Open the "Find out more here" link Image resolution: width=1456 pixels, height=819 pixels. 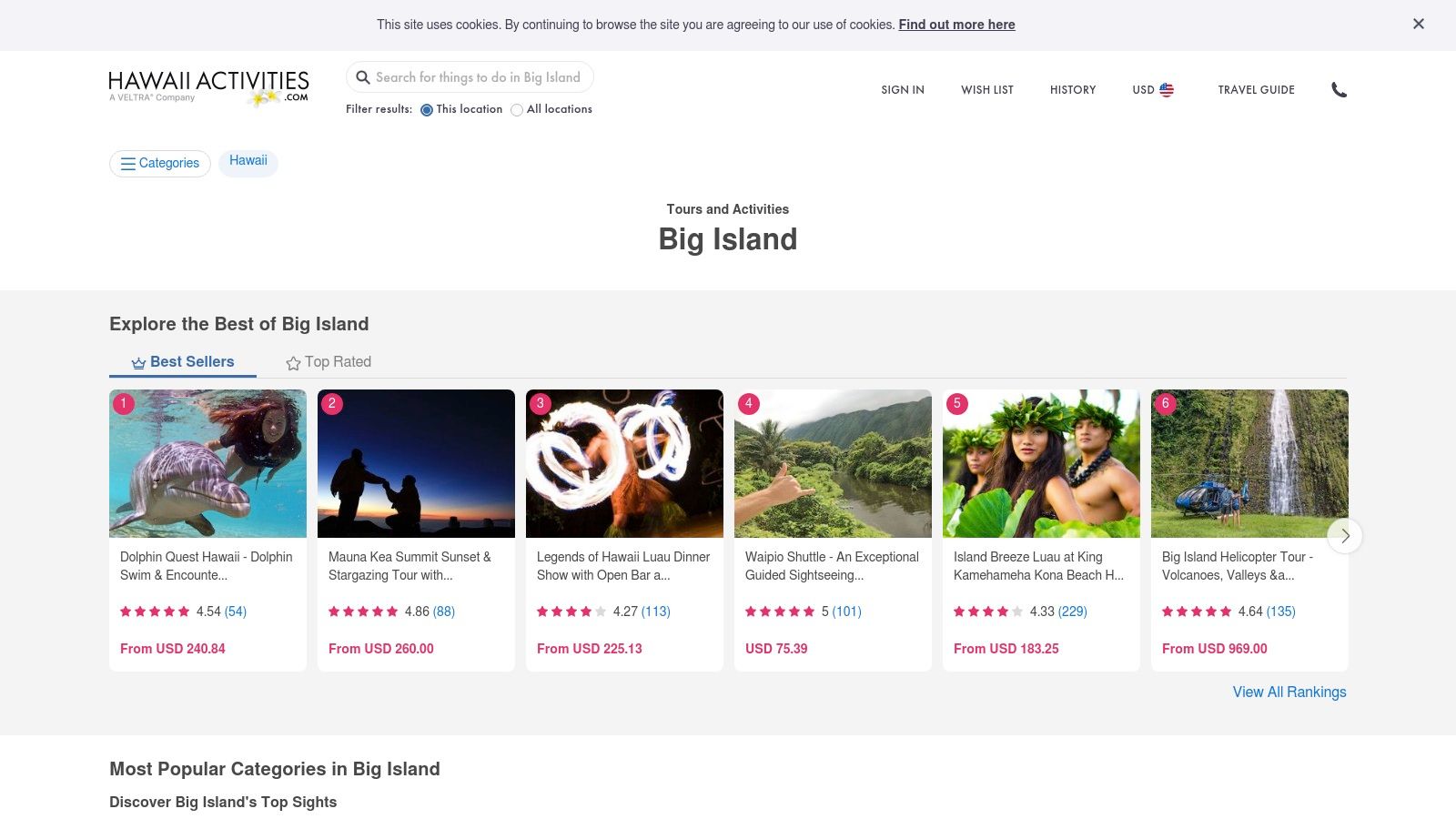[x=956, y=25]
